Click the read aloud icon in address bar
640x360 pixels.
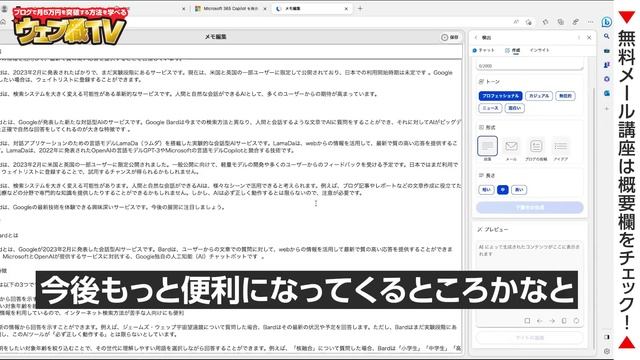click(x=516, y=22)
